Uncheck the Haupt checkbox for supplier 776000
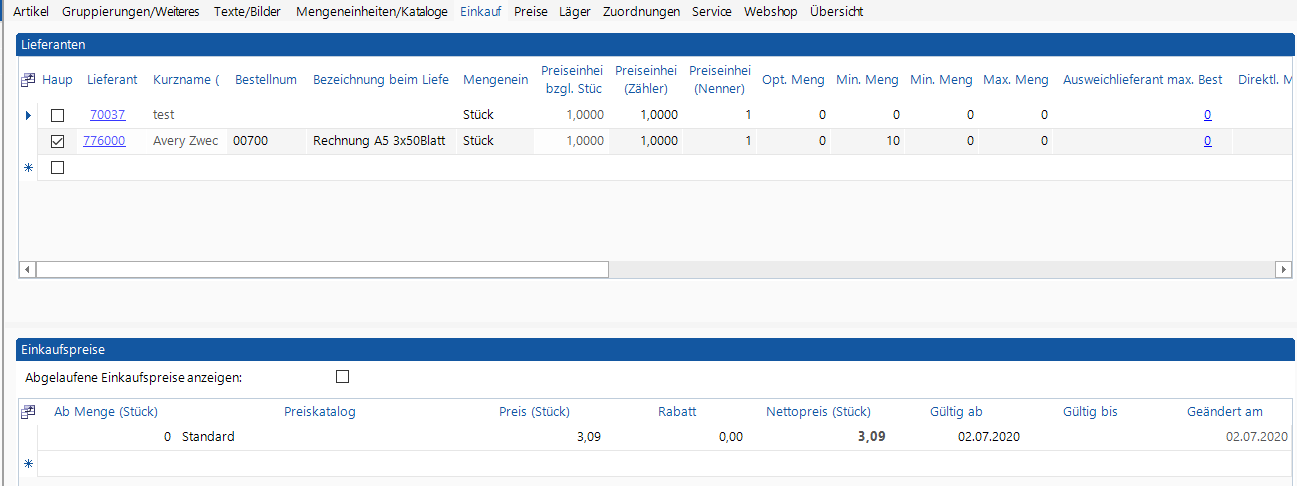The width and height of the screenshot is (1297, 486). click(57, 142)
